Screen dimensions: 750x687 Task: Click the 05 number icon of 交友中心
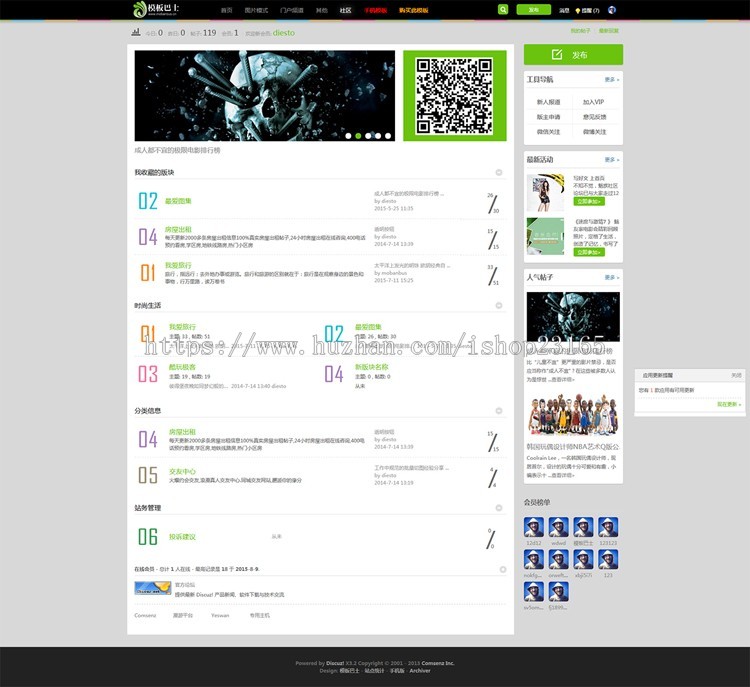(148, 475)
